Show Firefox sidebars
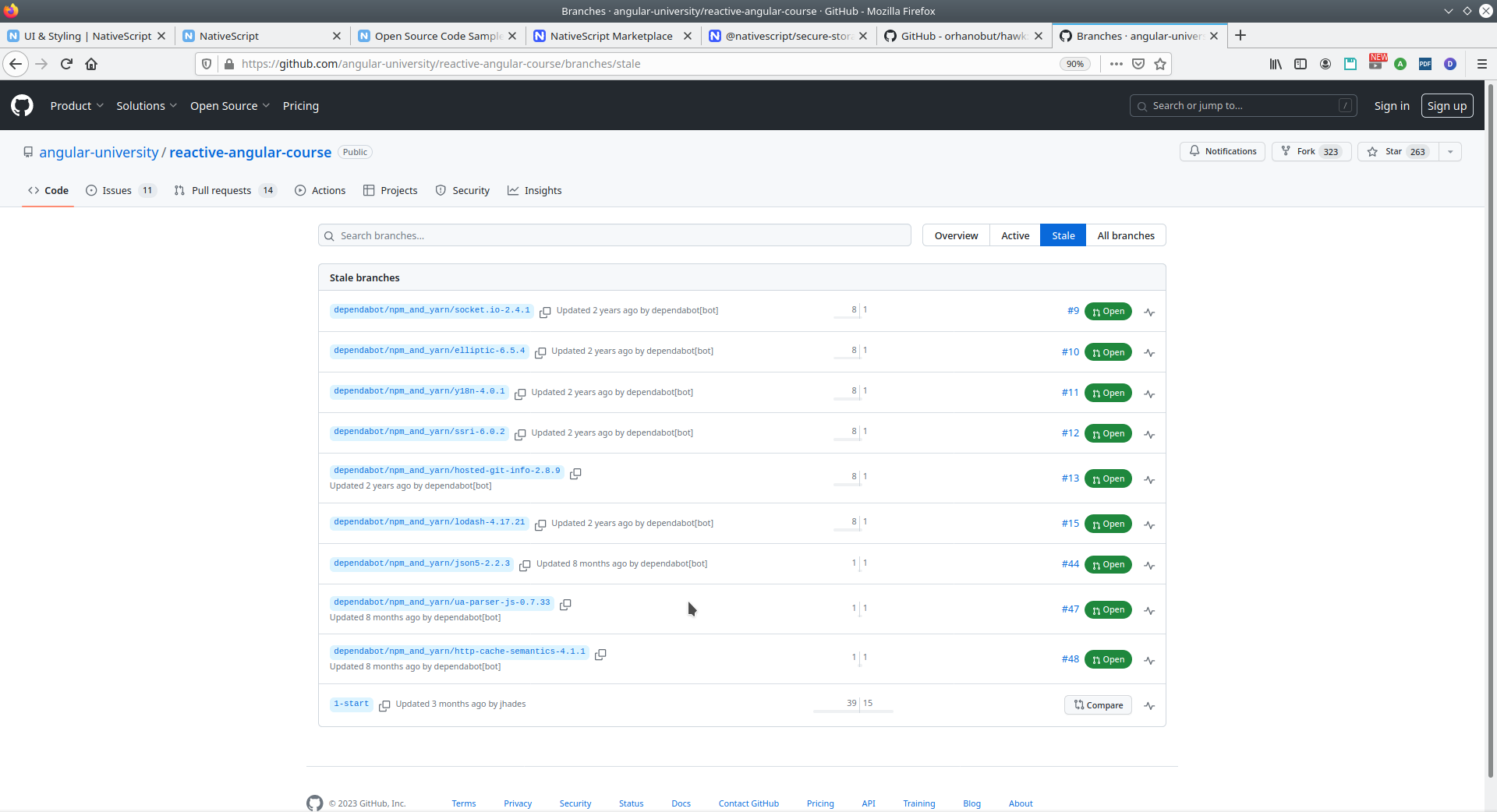This screenshot has height=812, width=1497. [1301, 64]
